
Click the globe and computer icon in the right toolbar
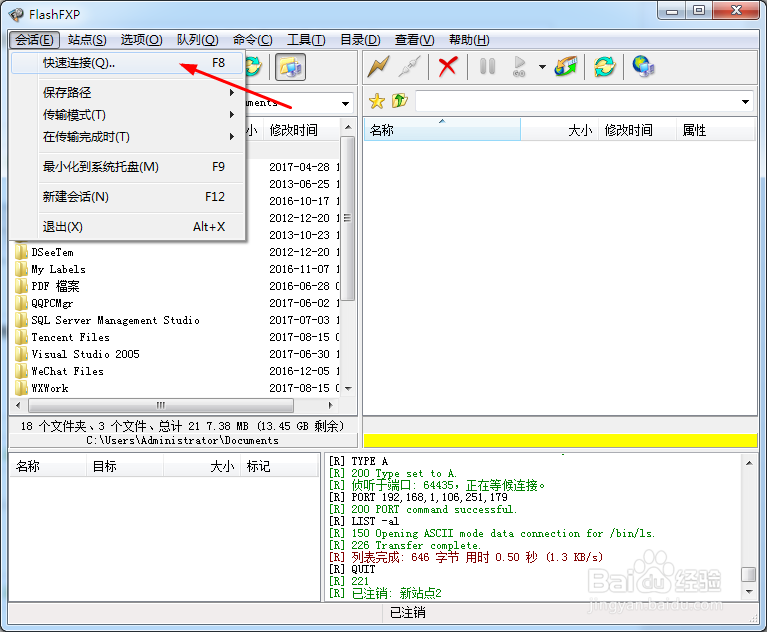click(643, 67)
